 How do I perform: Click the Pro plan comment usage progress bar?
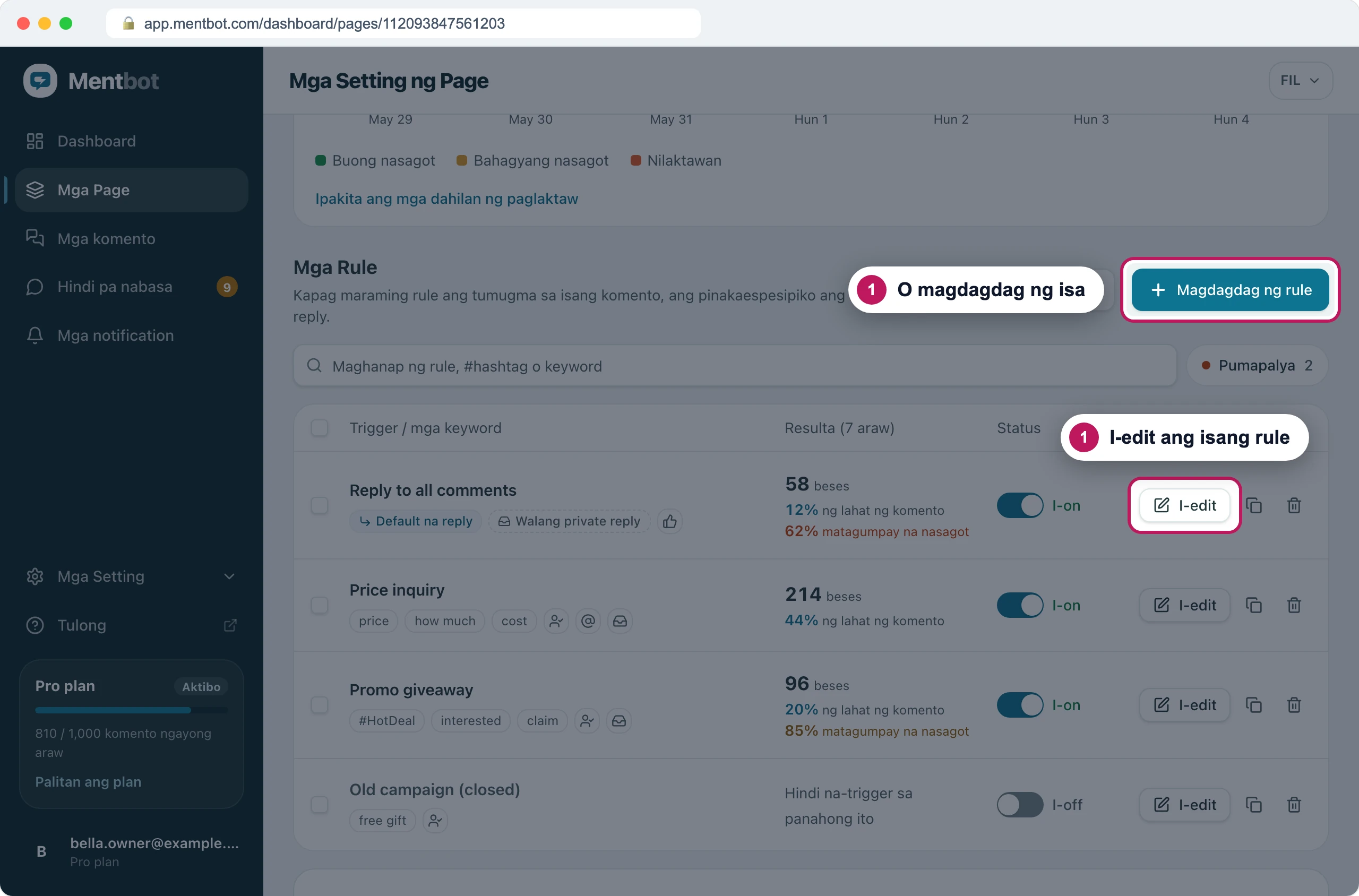pos(132,710)
